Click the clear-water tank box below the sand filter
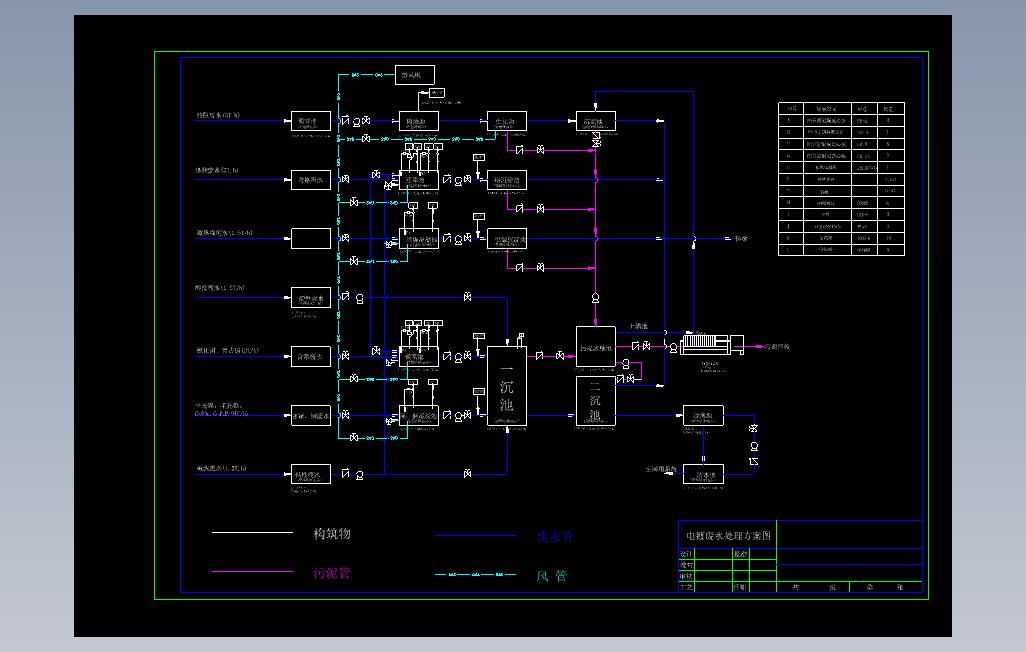1026x652 pixels. coord(703,475)
